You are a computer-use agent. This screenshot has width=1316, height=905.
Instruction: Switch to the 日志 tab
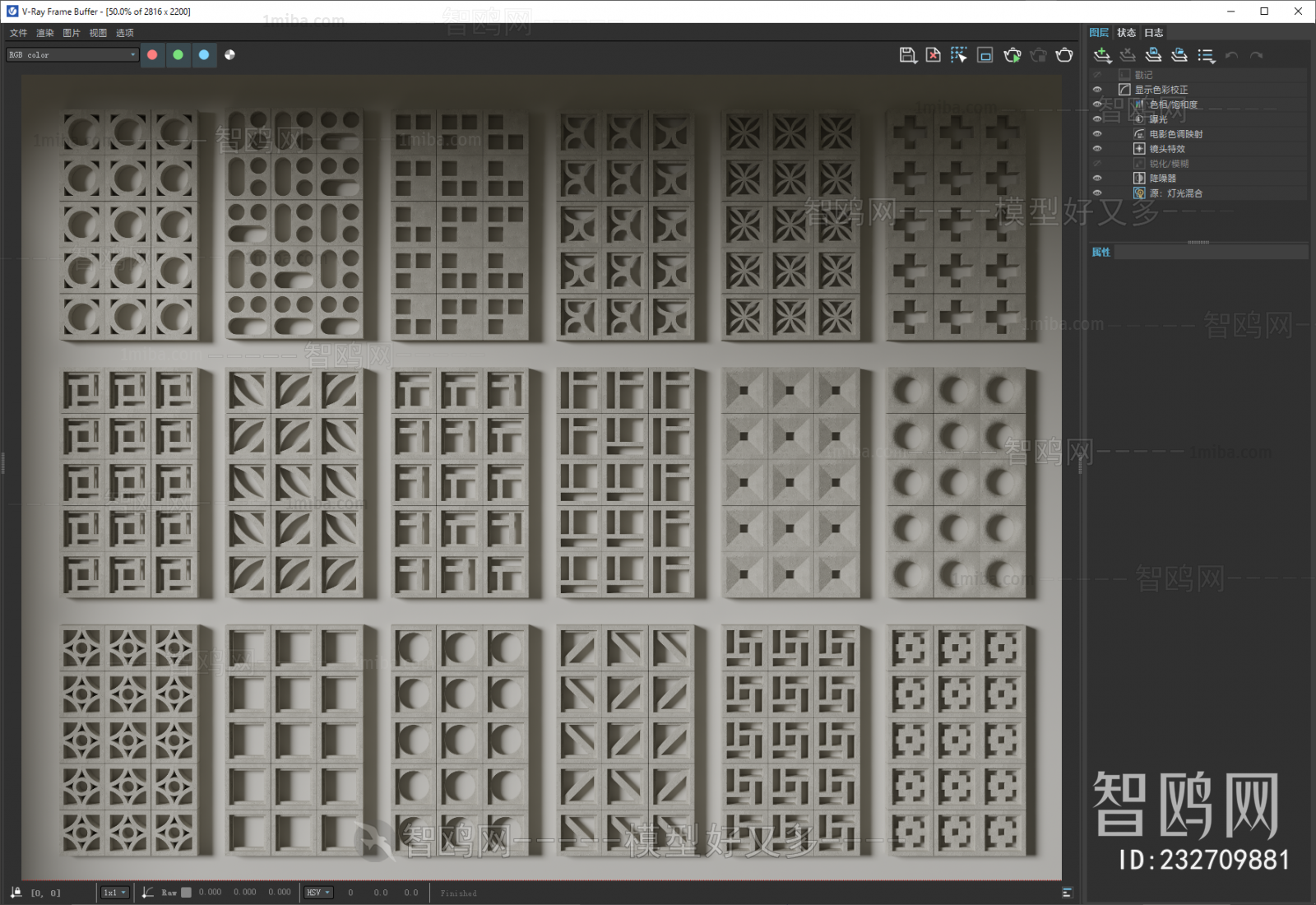click(x=1153, y=33)
